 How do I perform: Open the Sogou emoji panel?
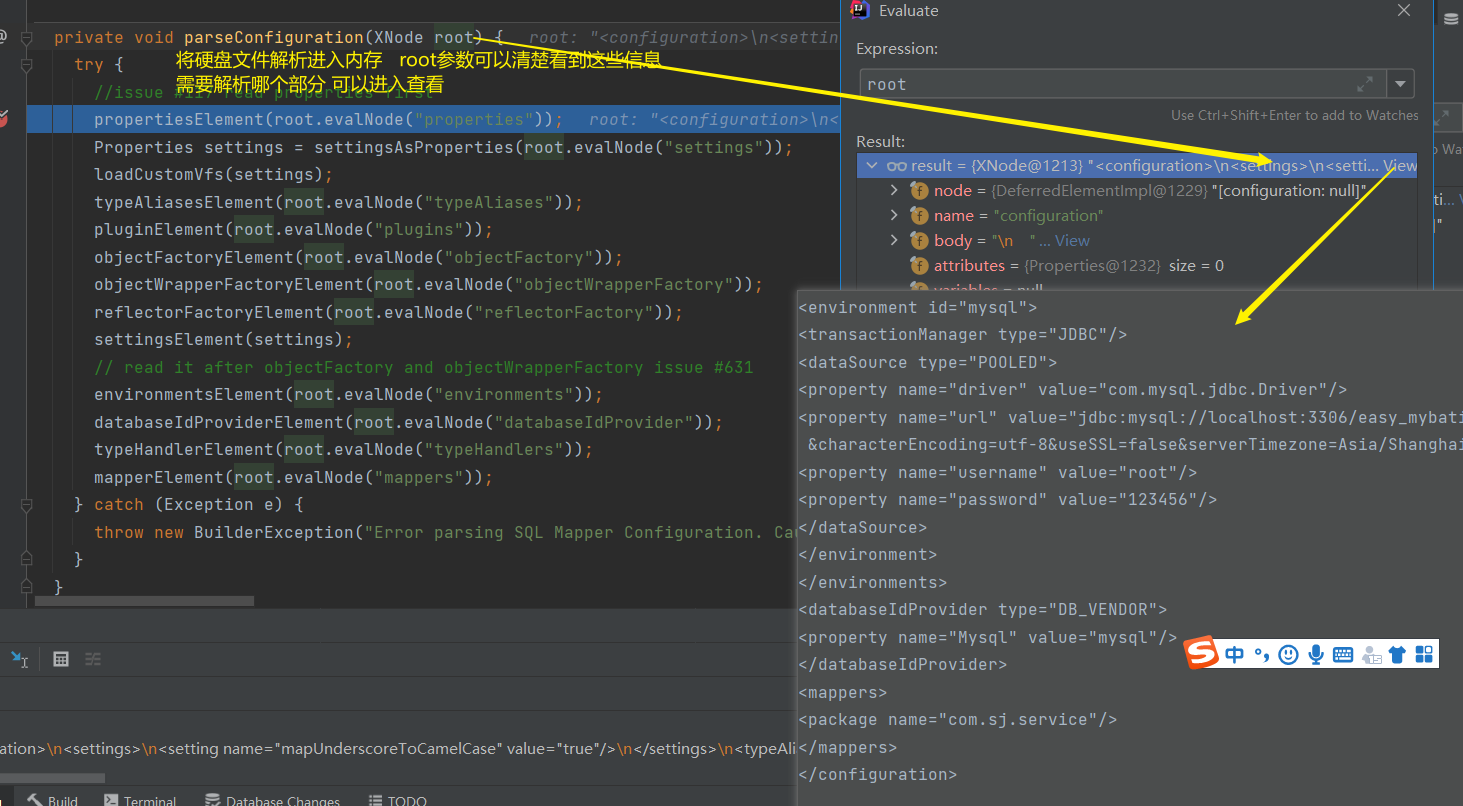tap(1289, 655)
